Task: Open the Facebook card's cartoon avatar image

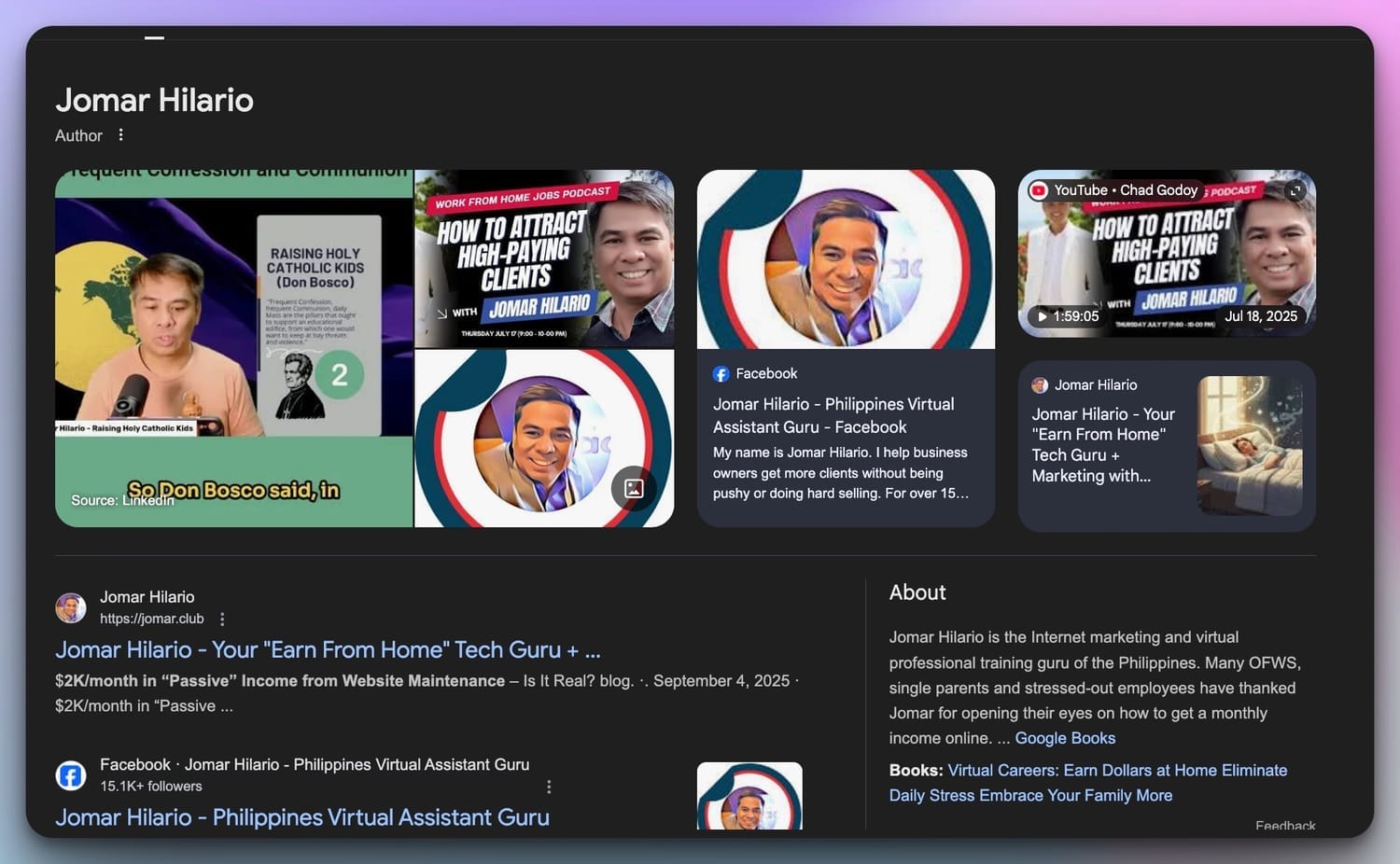Action: tap(846, 259)
